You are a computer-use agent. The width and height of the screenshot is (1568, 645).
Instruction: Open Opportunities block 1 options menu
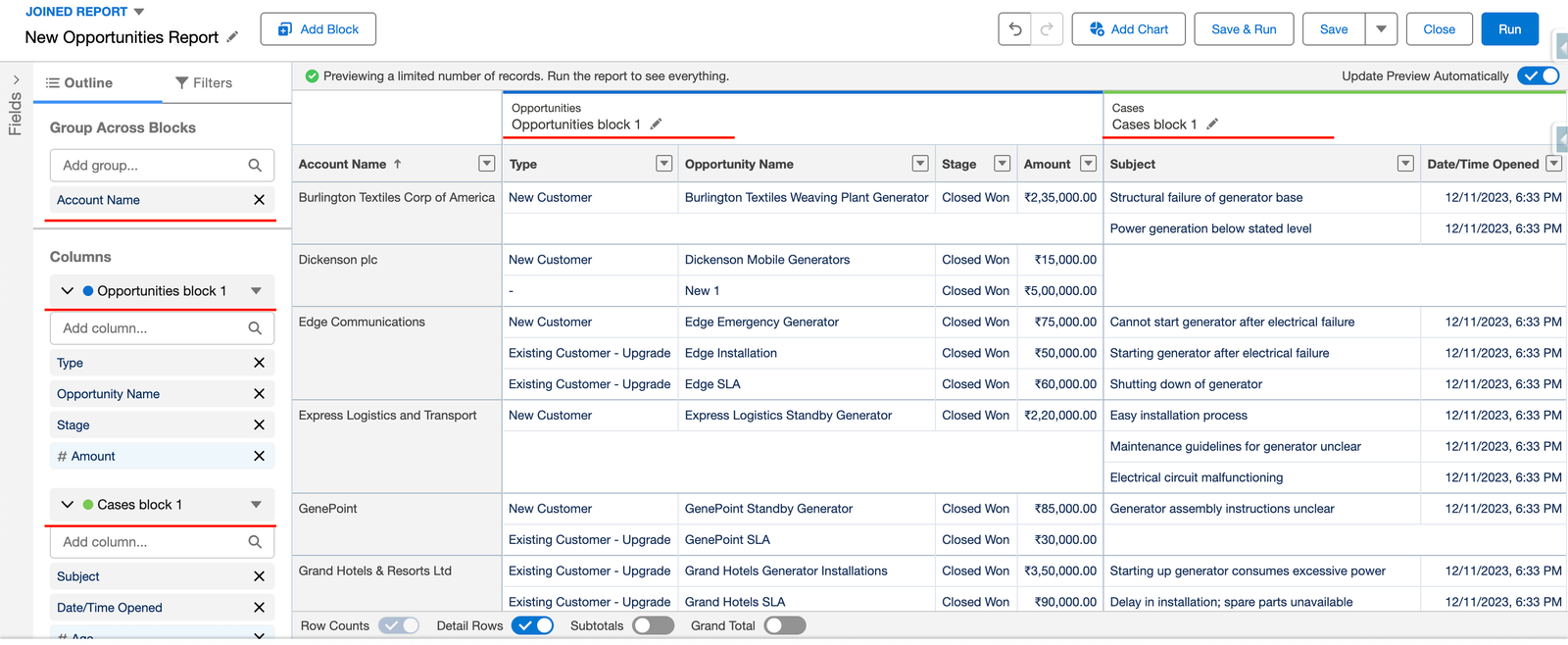point(256,291)
